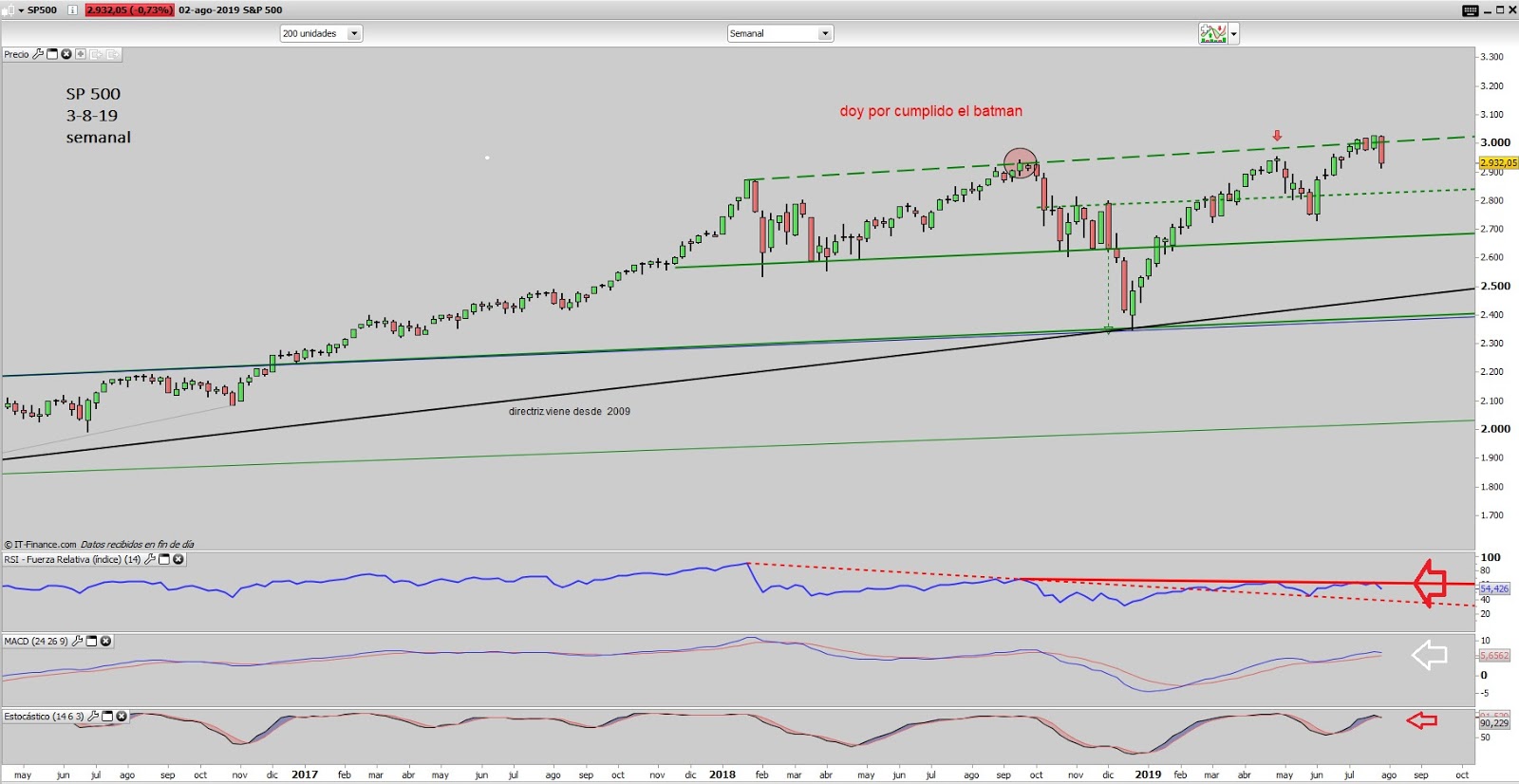Select the 'directriz viene desde 2009' annotation
Image resolution: width=1519 pixels, height=784 pixels.
pyautogui.click(x=569, y=411)
